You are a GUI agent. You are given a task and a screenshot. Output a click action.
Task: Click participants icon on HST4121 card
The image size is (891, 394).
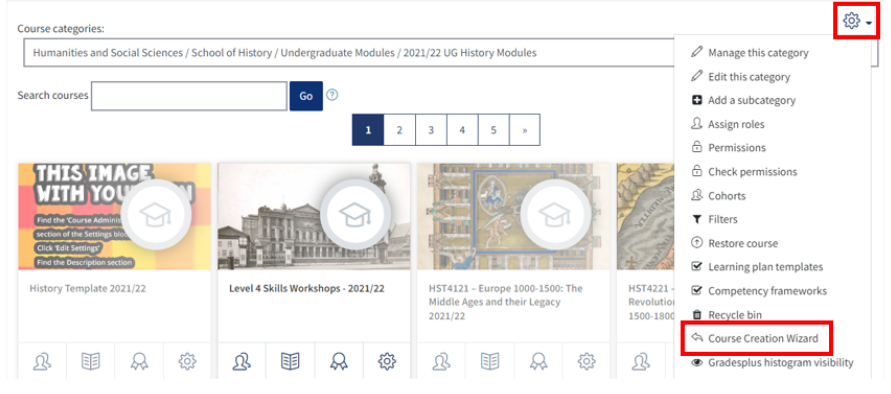coord(442,361)
